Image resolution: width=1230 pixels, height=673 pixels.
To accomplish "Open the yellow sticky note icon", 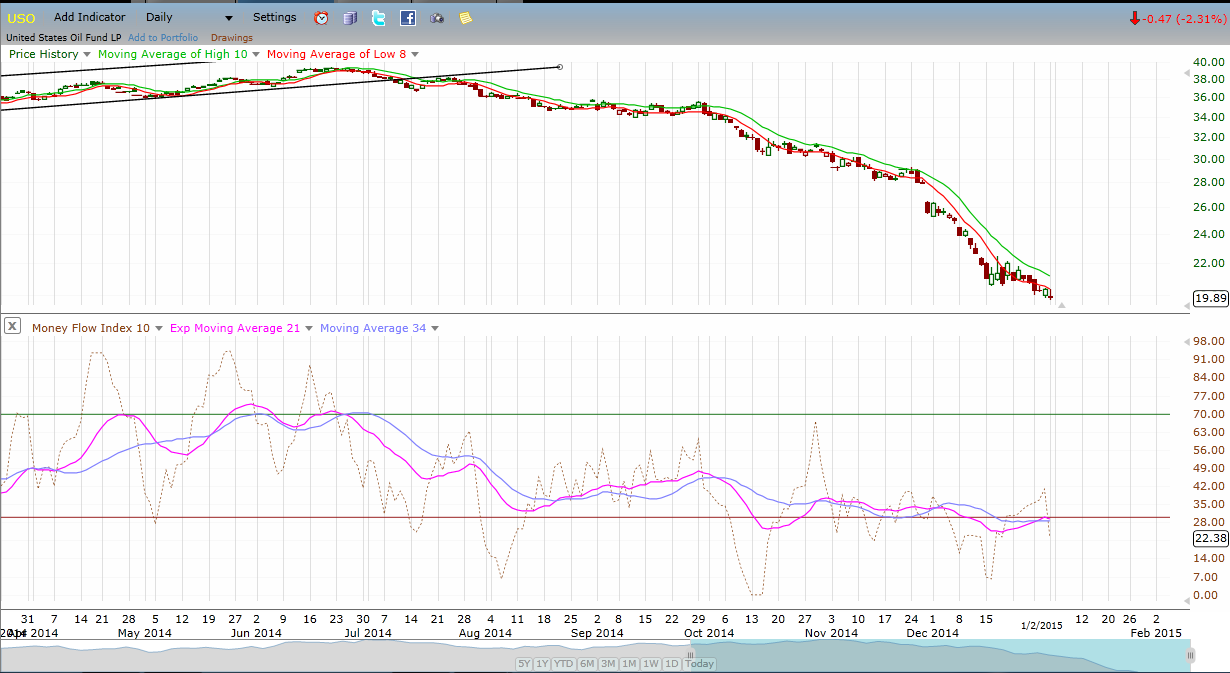I will 466,18.
